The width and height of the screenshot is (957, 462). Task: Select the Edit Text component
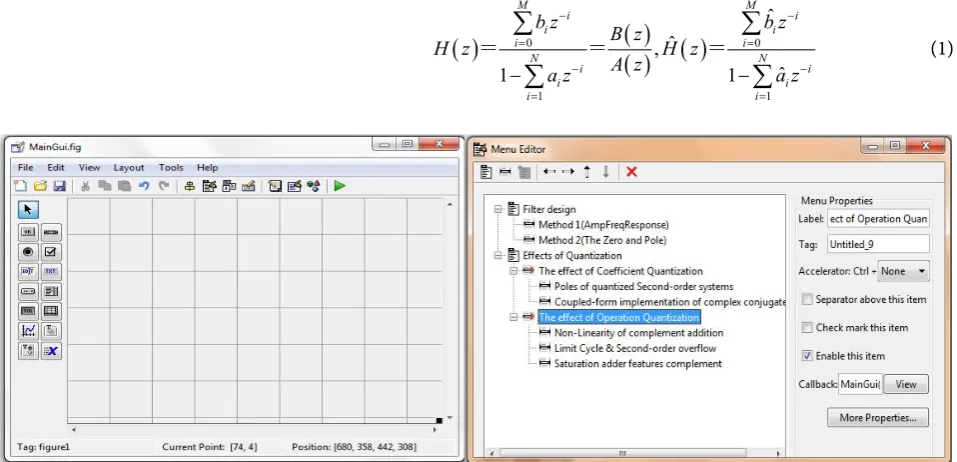[29, 272]
